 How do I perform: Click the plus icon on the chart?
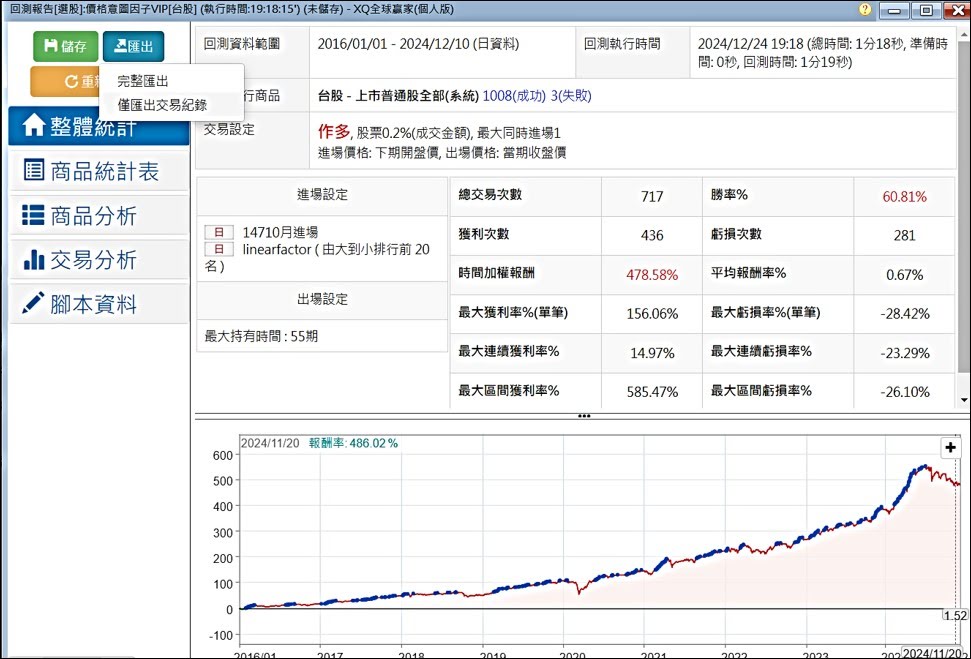[950, 448]
